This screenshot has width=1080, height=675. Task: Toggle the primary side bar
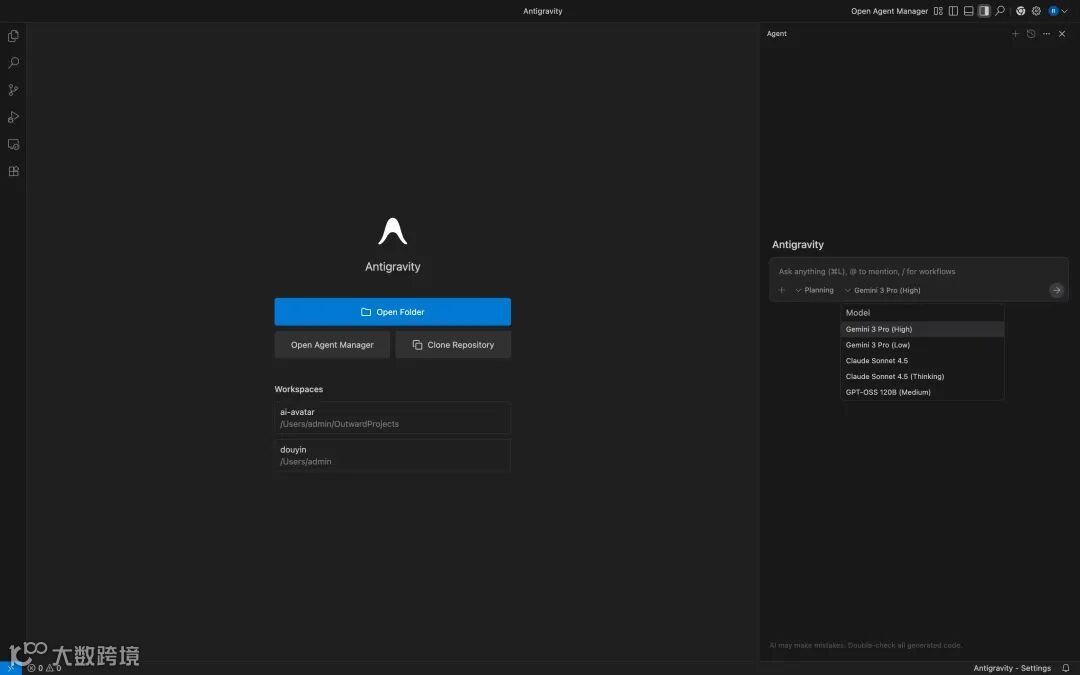[953, 11]
